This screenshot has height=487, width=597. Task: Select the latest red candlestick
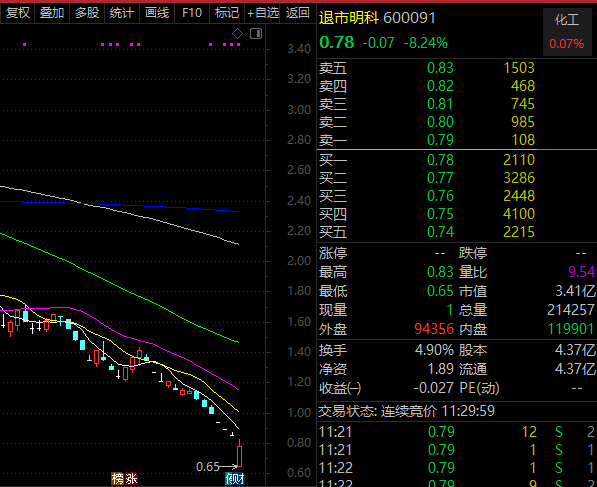(239, 453)
